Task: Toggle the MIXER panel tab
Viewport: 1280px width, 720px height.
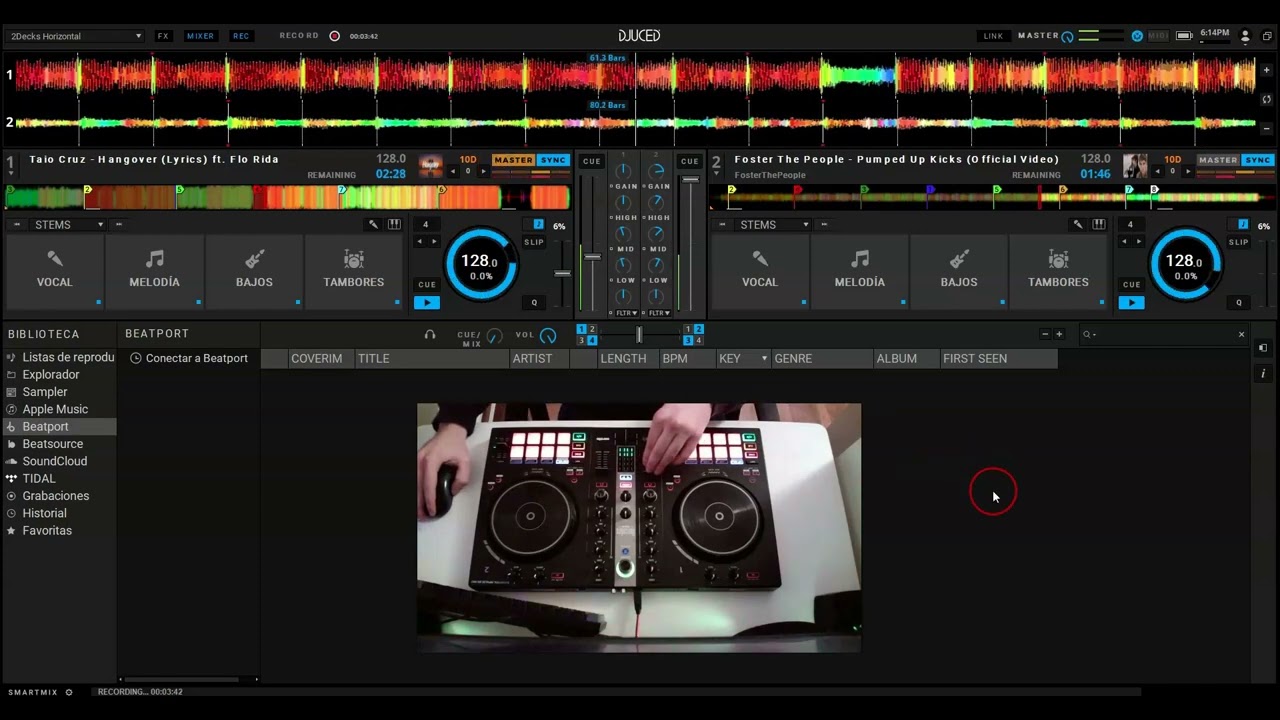Action: pos(200,36)
